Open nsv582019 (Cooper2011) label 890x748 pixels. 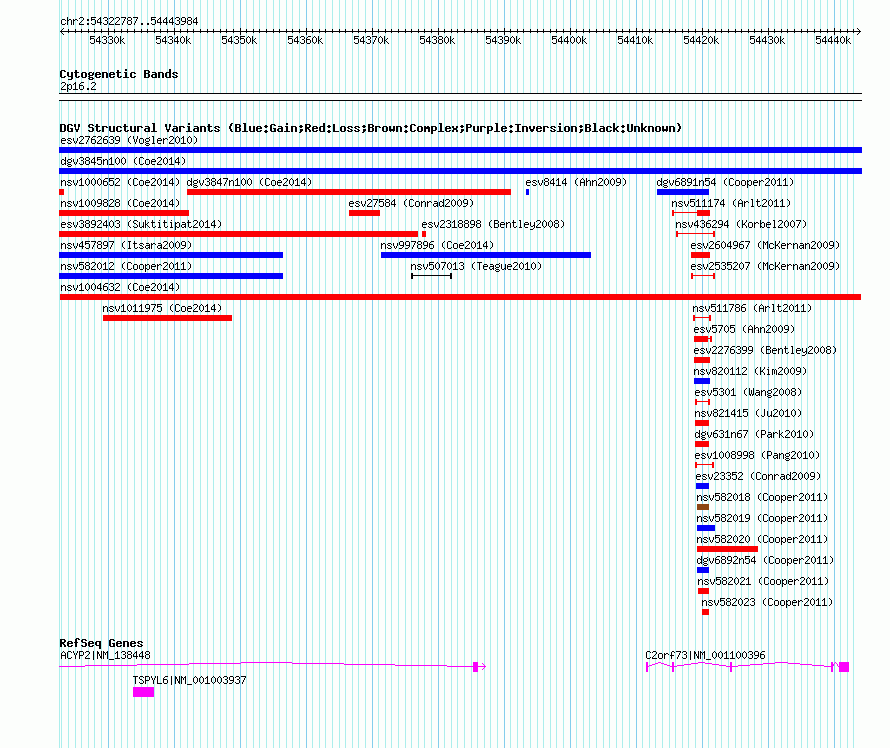coord(762,518)
